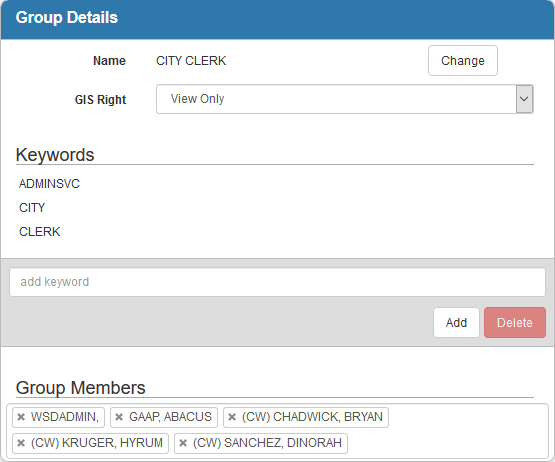Remove (CW) KRUGER, HYRUM from members
The image size is (555, 462).
point(21,443)
